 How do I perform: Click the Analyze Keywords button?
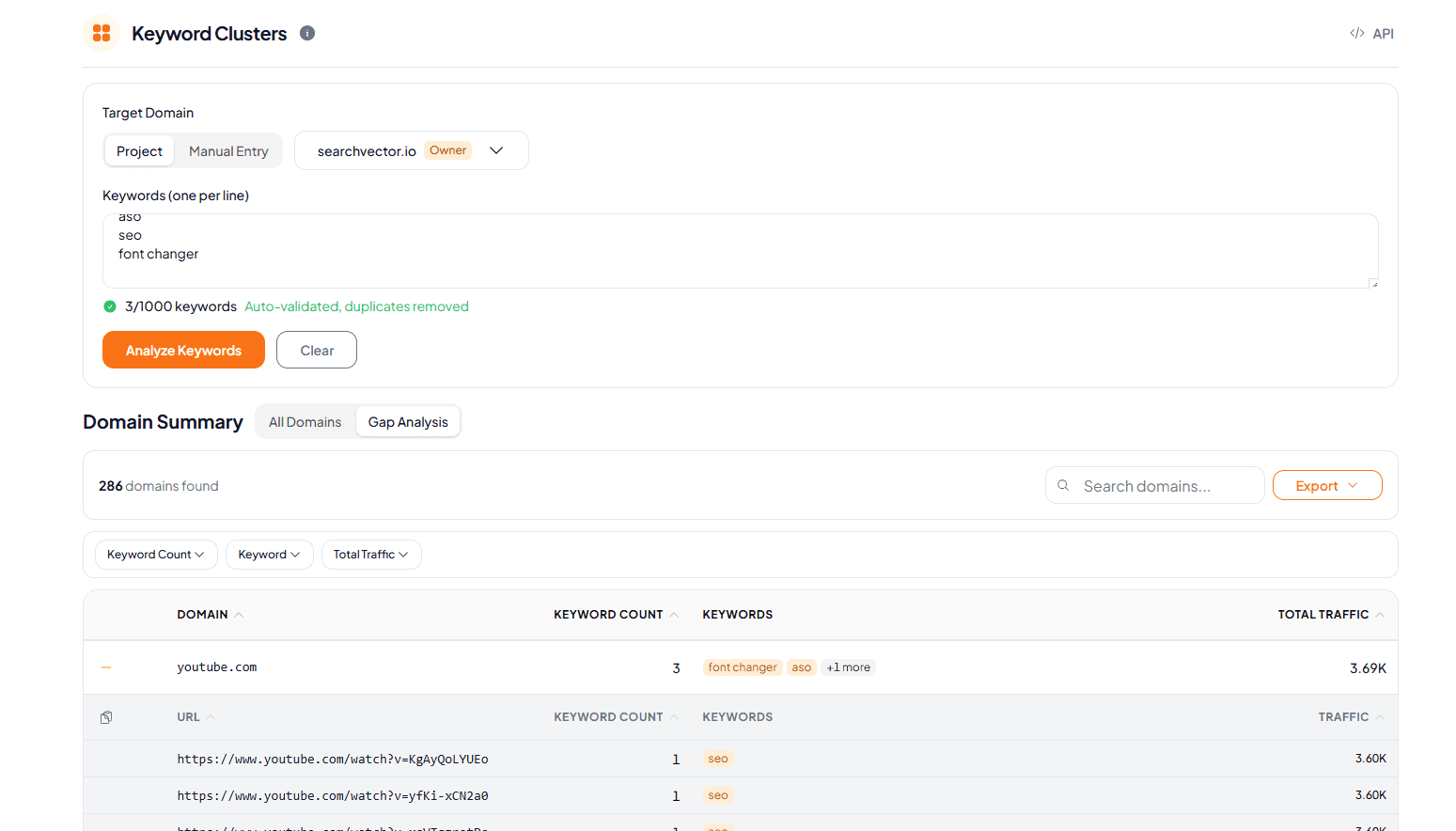[183, 350]
